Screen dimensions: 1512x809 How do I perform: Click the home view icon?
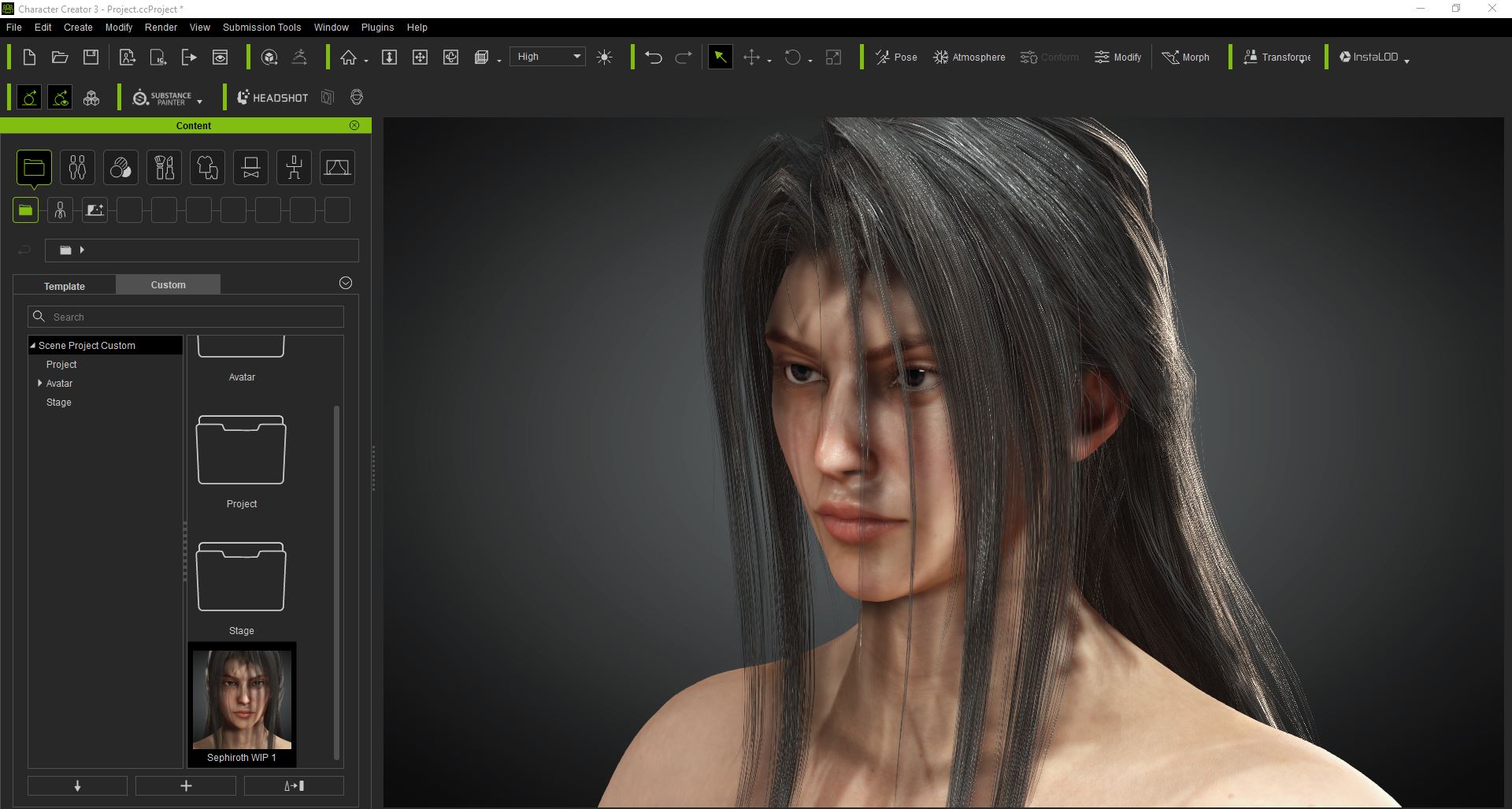pos(348,57)
